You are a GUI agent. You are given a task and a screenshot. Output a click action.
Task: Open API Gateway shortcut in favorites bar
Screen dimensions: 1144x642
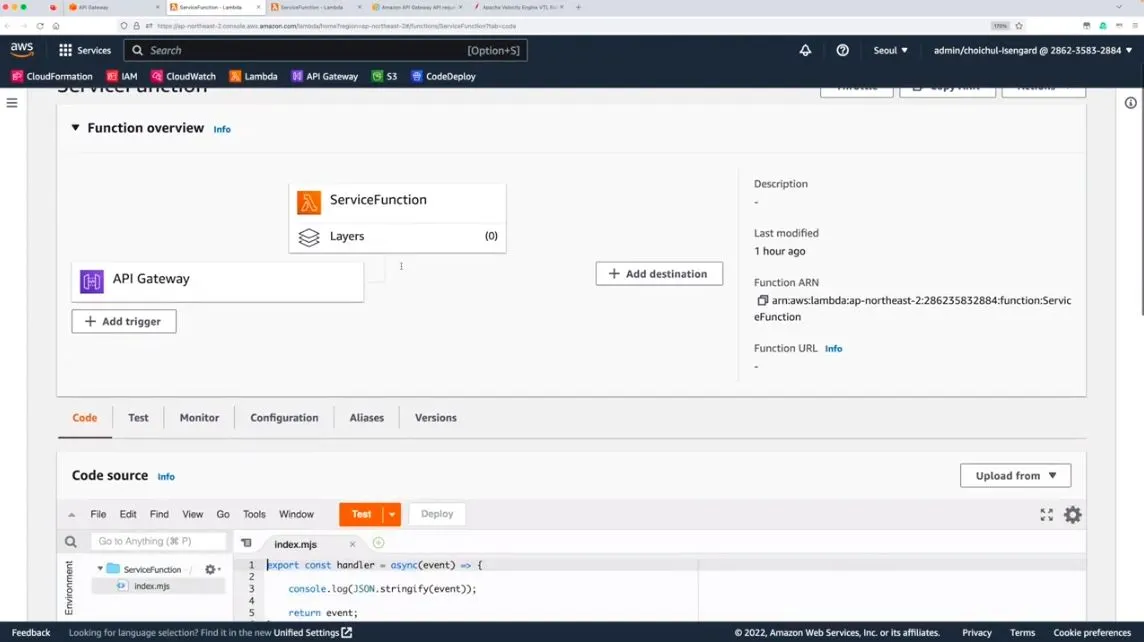point(325,76)
